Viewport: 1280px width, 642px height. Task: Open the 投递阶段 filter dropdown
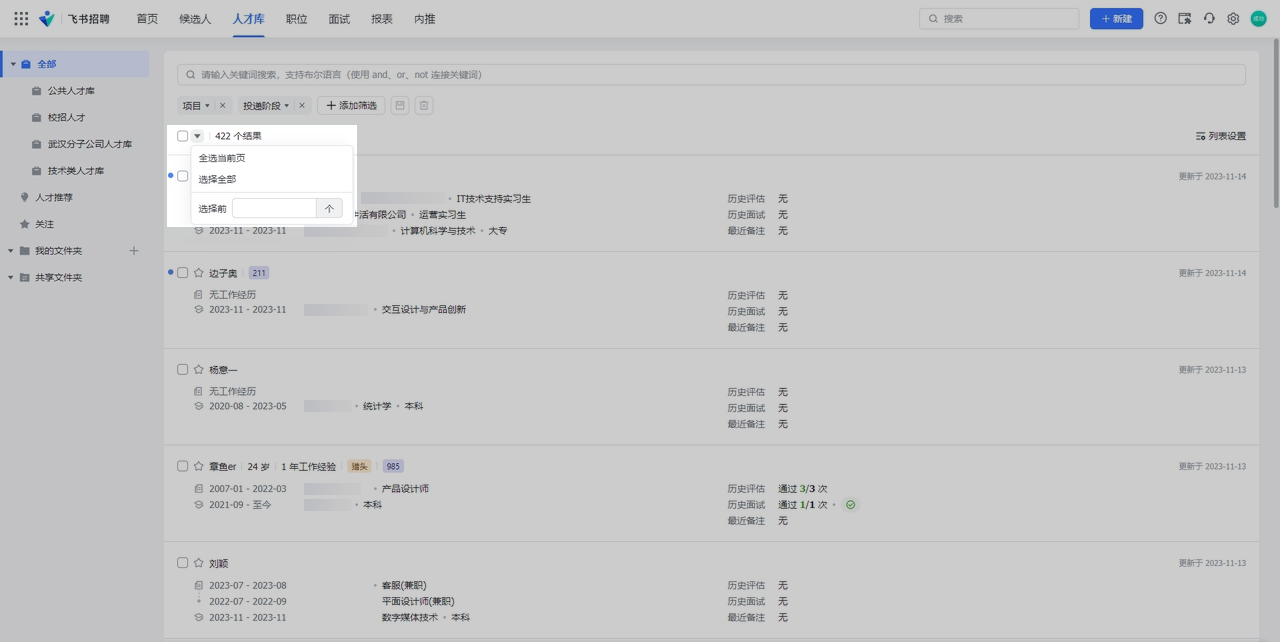point(266,106)
